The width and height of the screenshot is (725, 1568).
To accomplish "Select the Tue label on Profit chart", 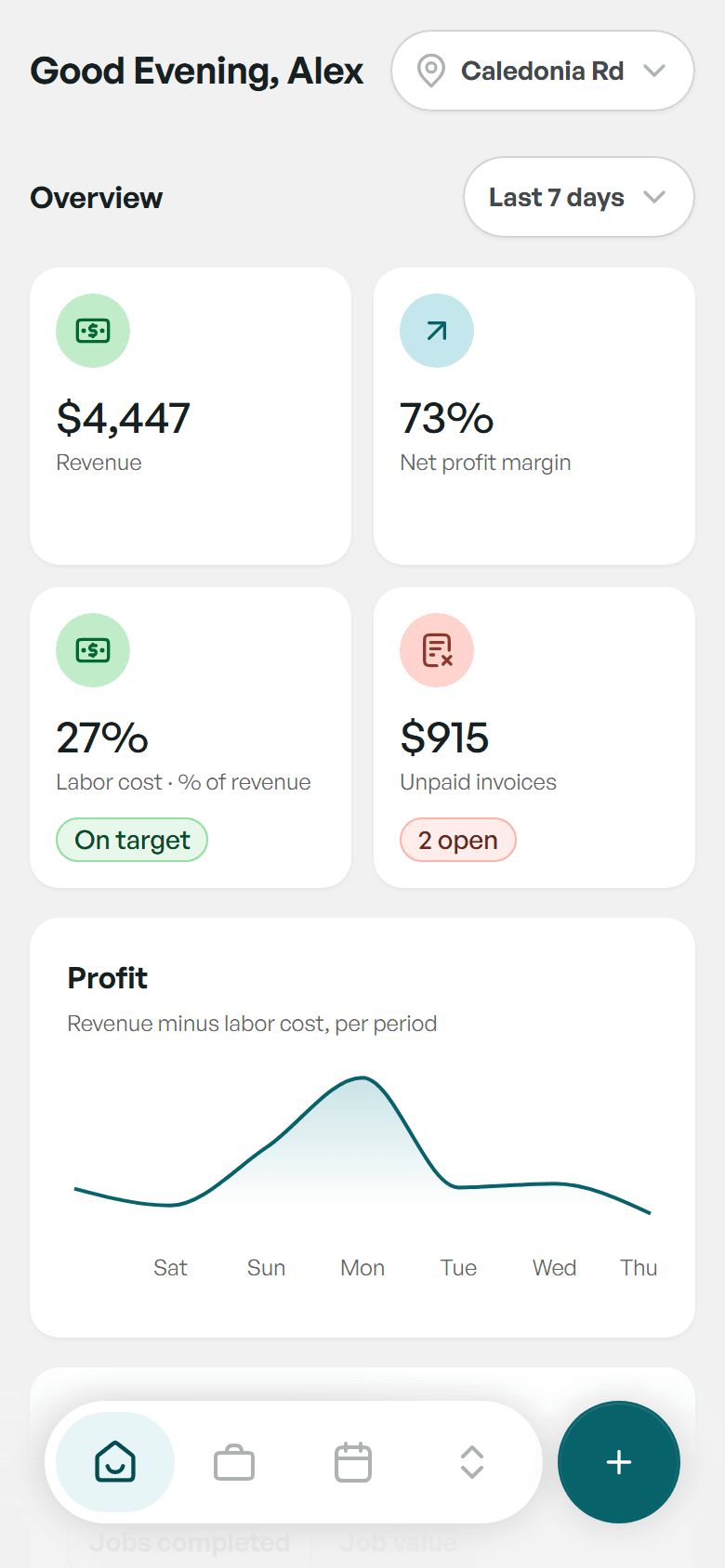I will (x=458, y=1268).
